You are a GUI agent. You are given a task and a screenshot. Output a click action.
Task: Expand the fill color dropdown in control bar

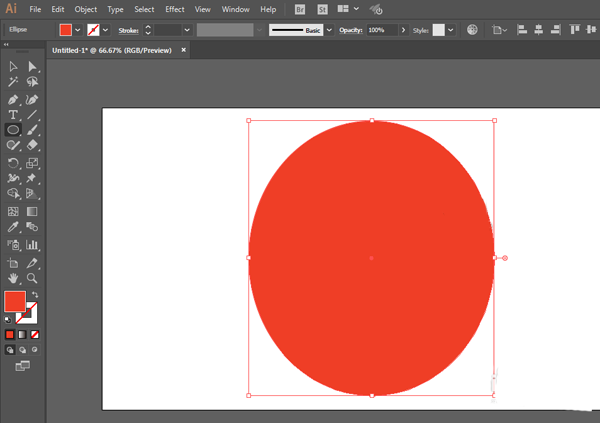[78, 30]
